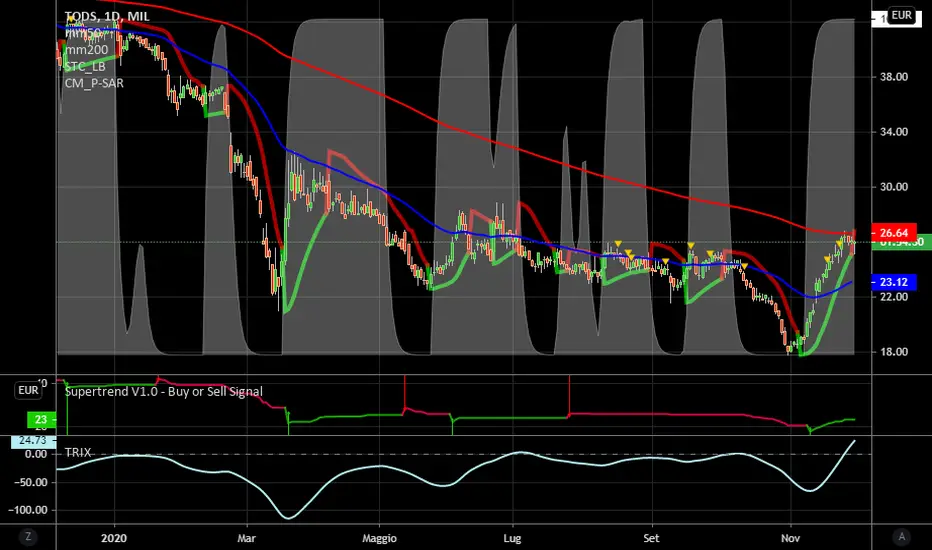The width and height of the screenshot is (932, 550).
Task: Click the Nov label on the time axis
Action: pos(790,538)
